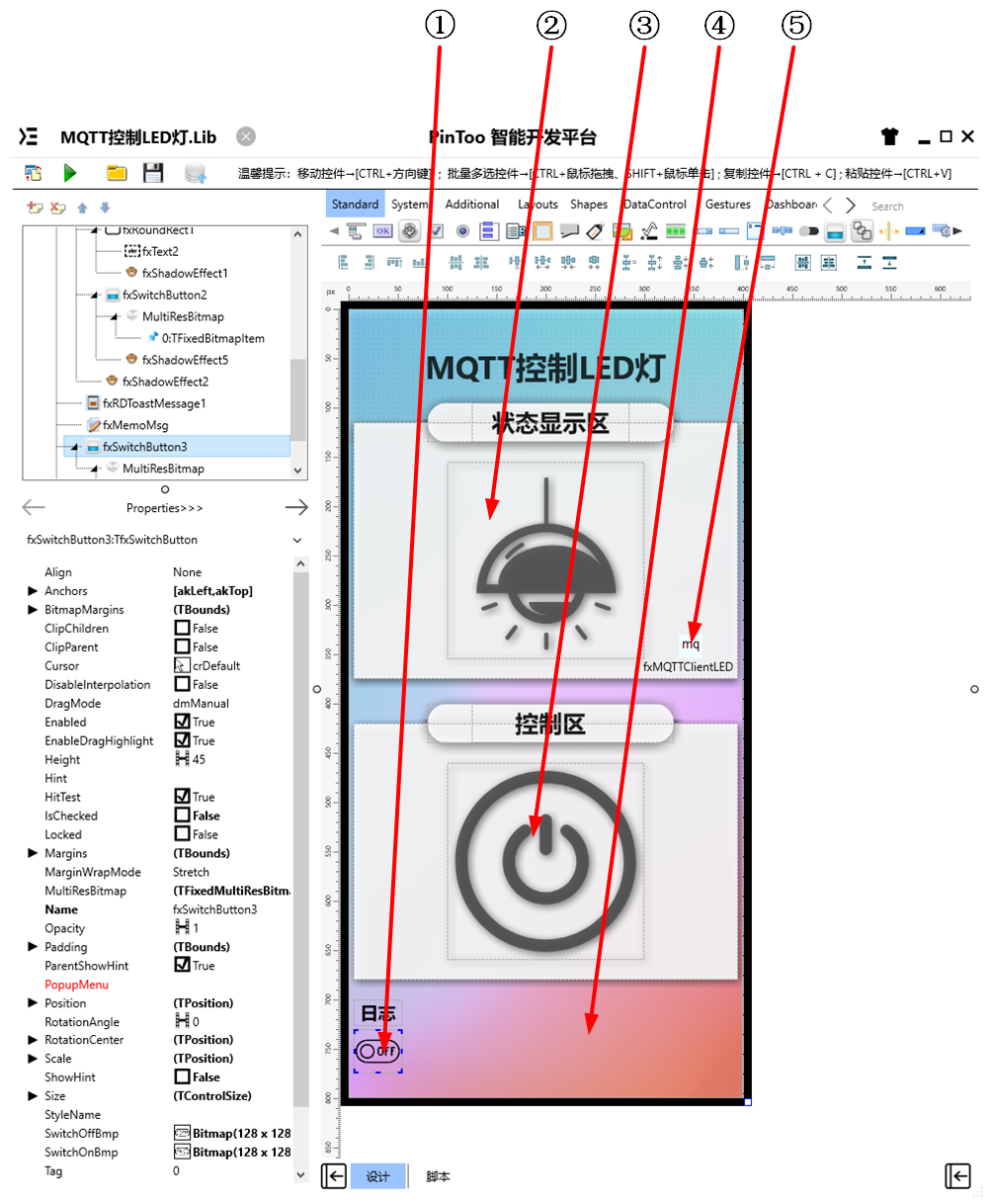This screenshot has width=991, height=1204.
Task: Click the add node icon above the tree
Action: coord(35,208)
